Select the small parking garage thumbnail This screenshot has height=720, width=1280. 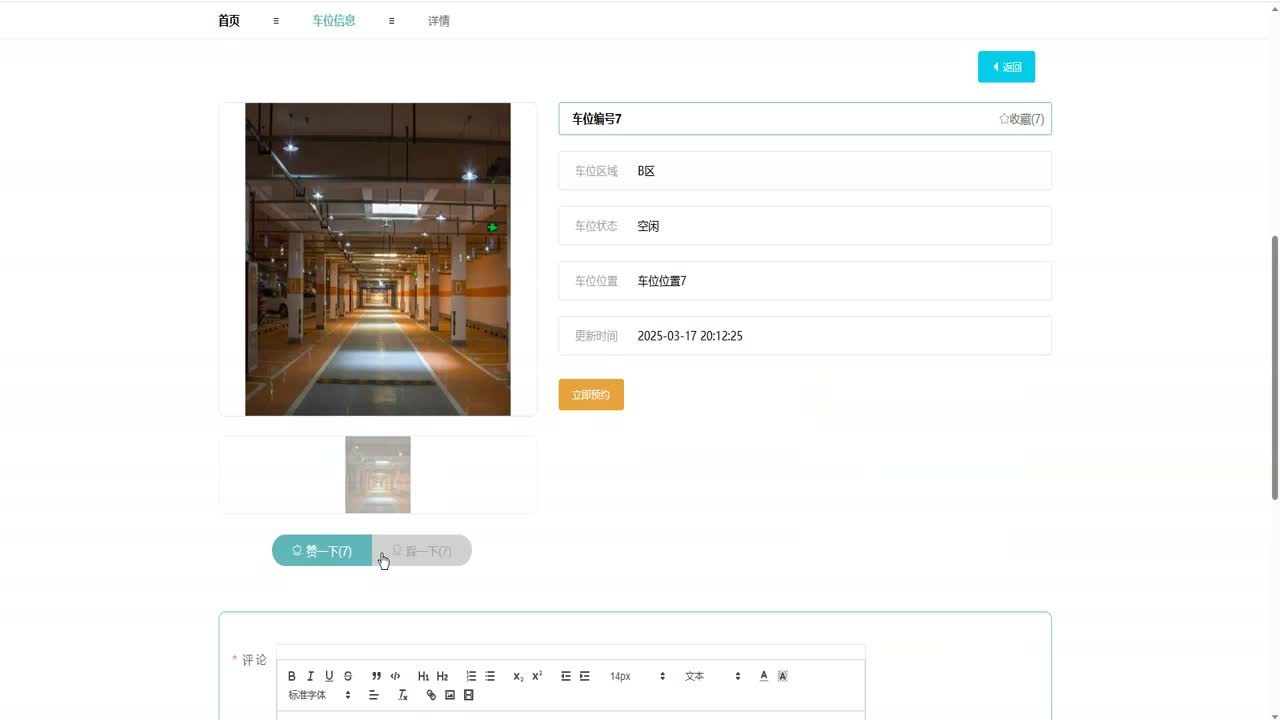point(378,474)
